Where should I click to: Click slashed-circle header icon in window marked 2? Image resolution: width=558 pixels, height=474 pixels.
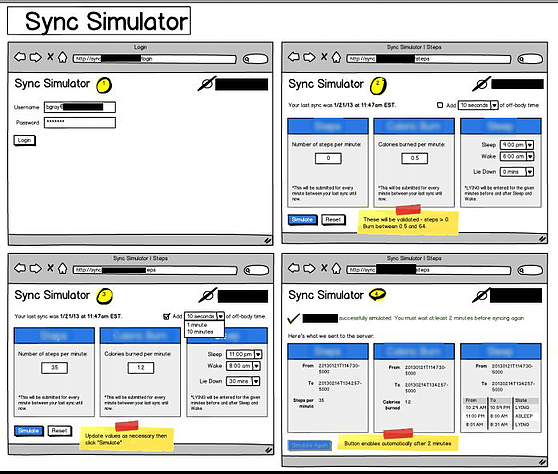[481, 84]
